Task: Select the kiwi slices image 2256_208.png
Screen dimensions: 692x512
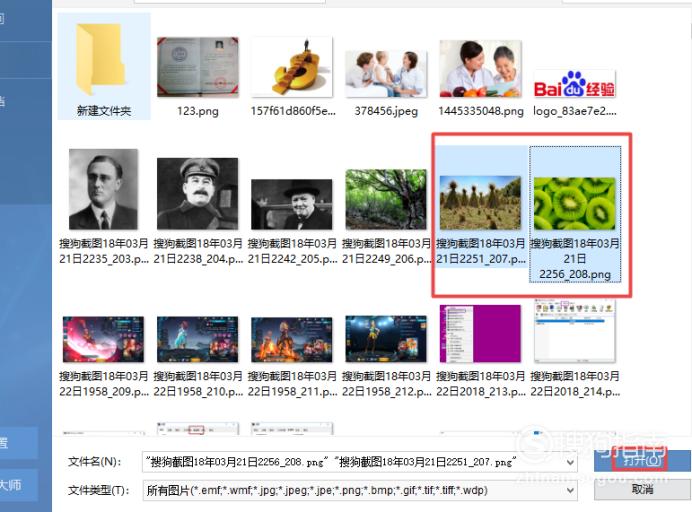Action: 574,203
